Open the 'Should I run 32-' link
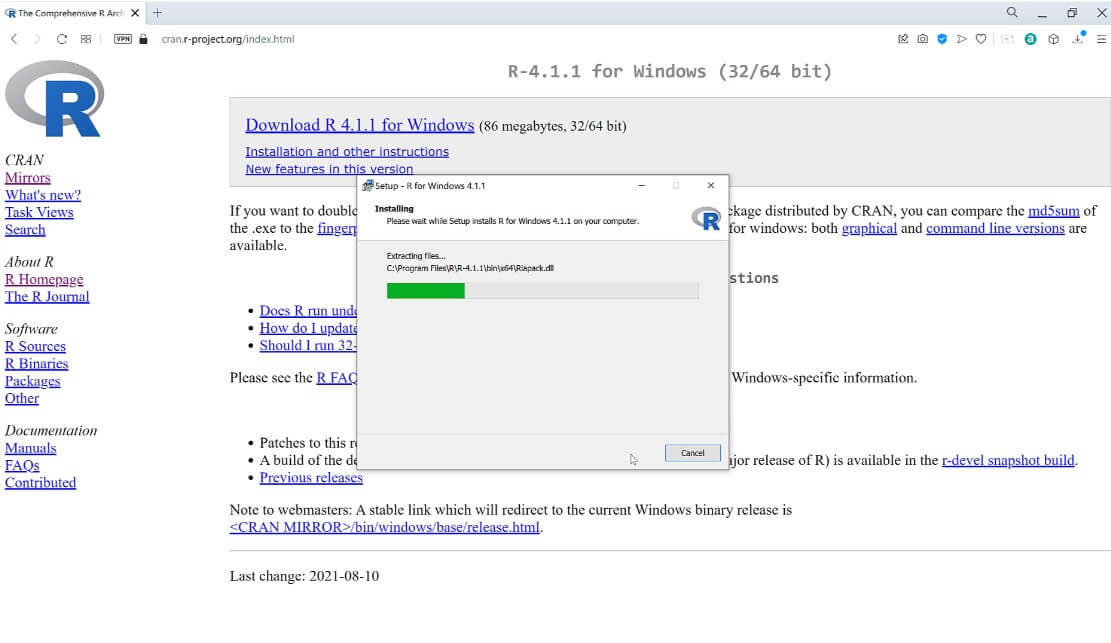1111x643 pixels. [308, 345]
